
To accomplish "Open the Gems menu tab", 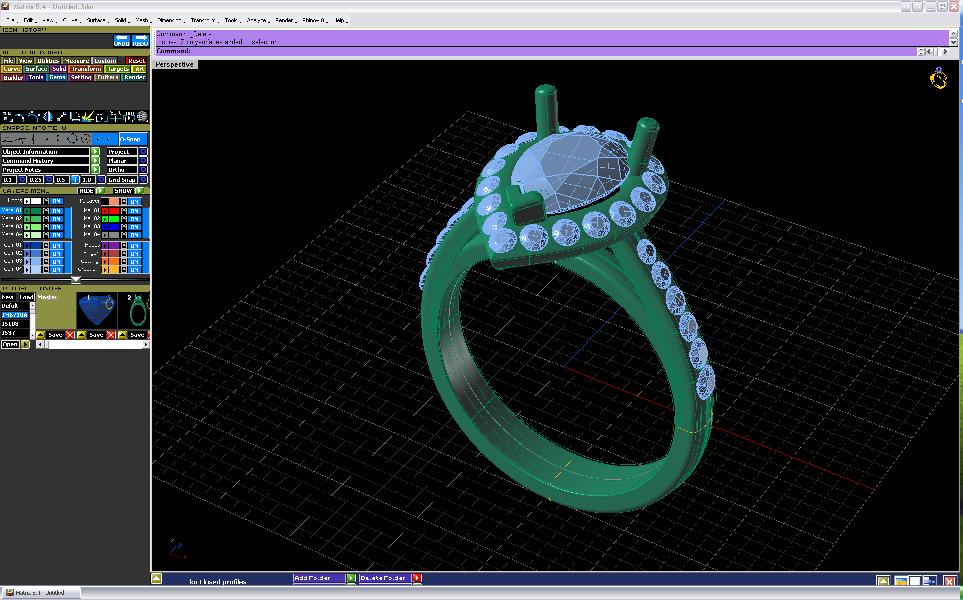I will (x=58, y=77).
